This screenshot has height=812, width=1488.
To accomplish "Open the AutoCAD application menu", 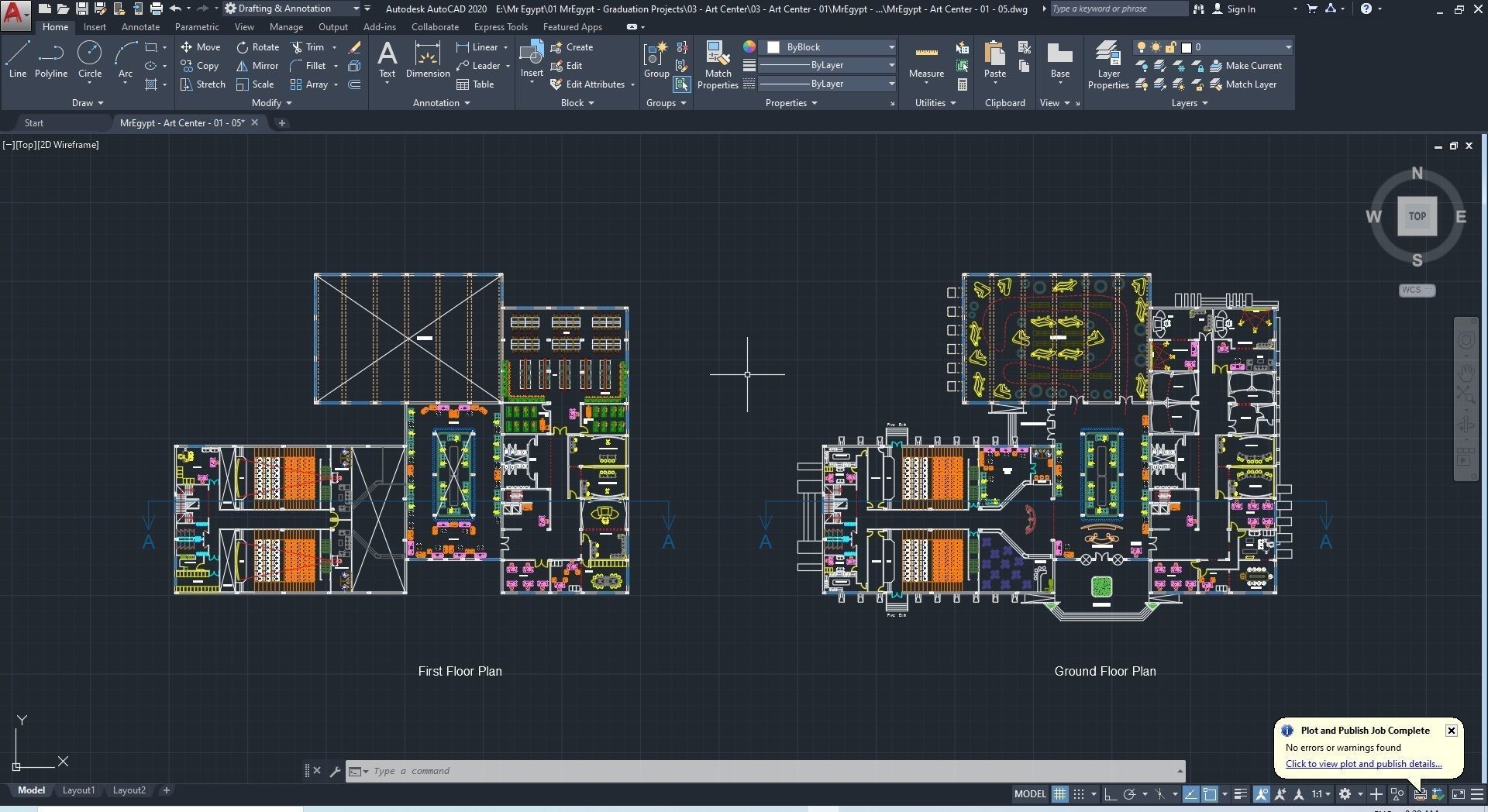I will 15,14.
